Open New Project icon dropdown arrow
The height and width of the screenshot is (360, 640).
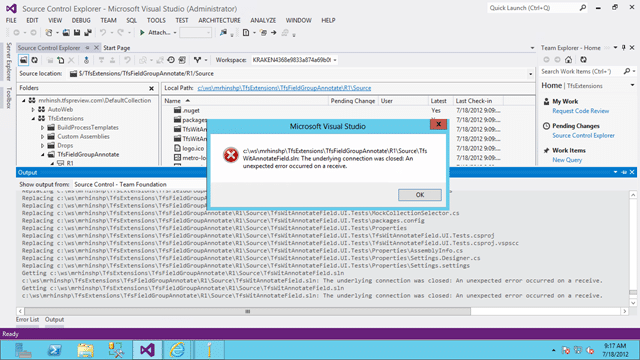57,33
